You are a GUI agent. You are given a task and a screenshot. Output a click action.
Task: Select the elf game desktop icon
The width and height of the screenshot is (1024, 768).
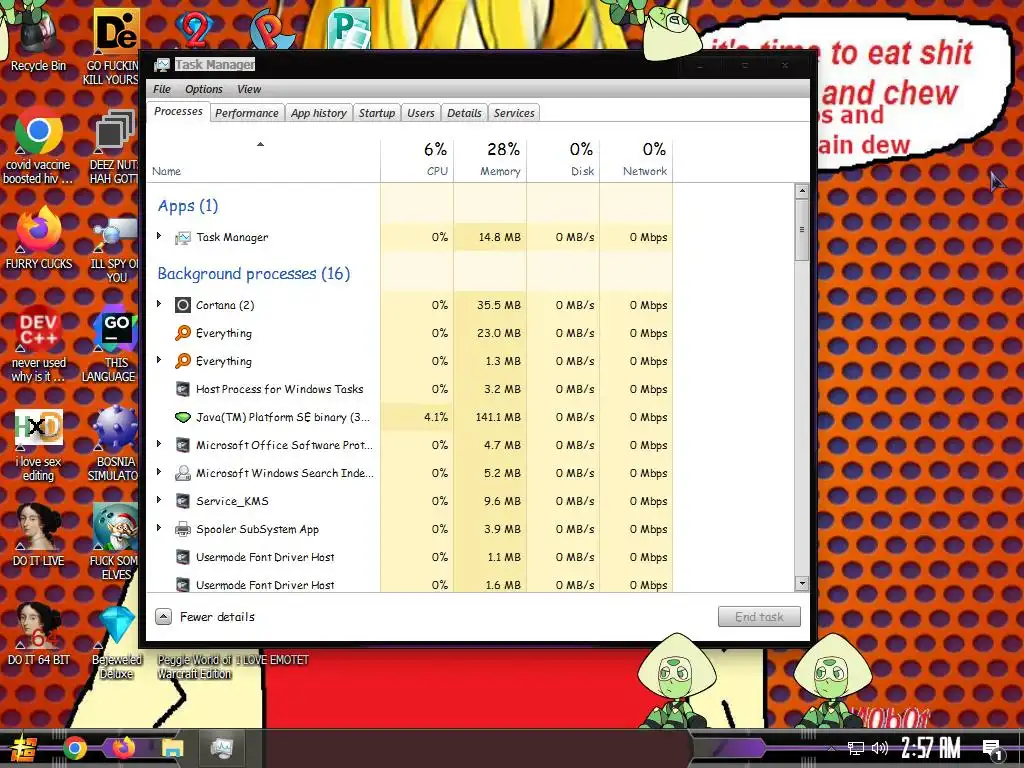[115, 526]
